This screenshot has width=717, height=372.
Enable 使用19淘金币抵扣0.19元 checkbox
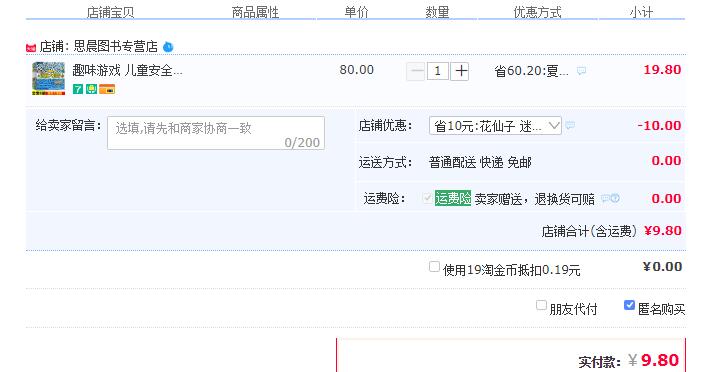(434, 266)
